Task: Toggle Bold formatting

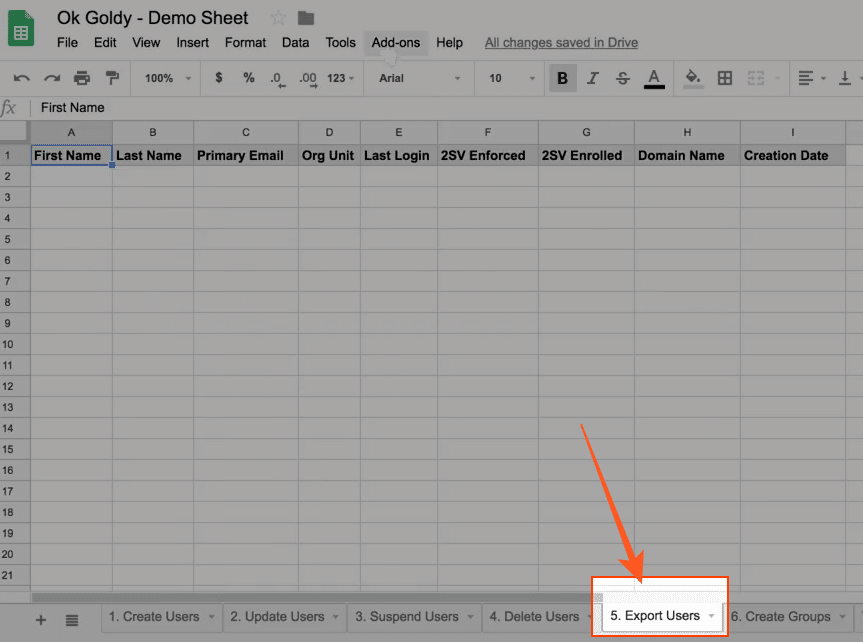Action: [562, 78]
